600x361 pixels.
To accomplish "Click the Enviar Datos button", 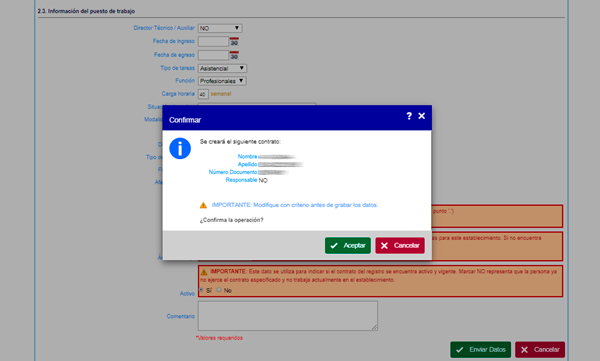I will pyautogui.click(x=481, y=350).
